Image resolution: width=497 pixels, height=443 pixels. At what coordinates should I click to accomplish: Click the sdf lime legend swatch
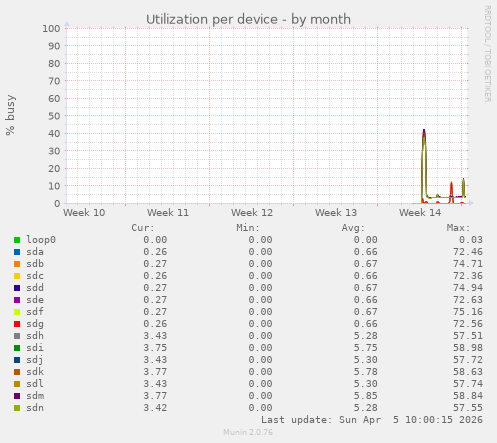pos(17,312)
